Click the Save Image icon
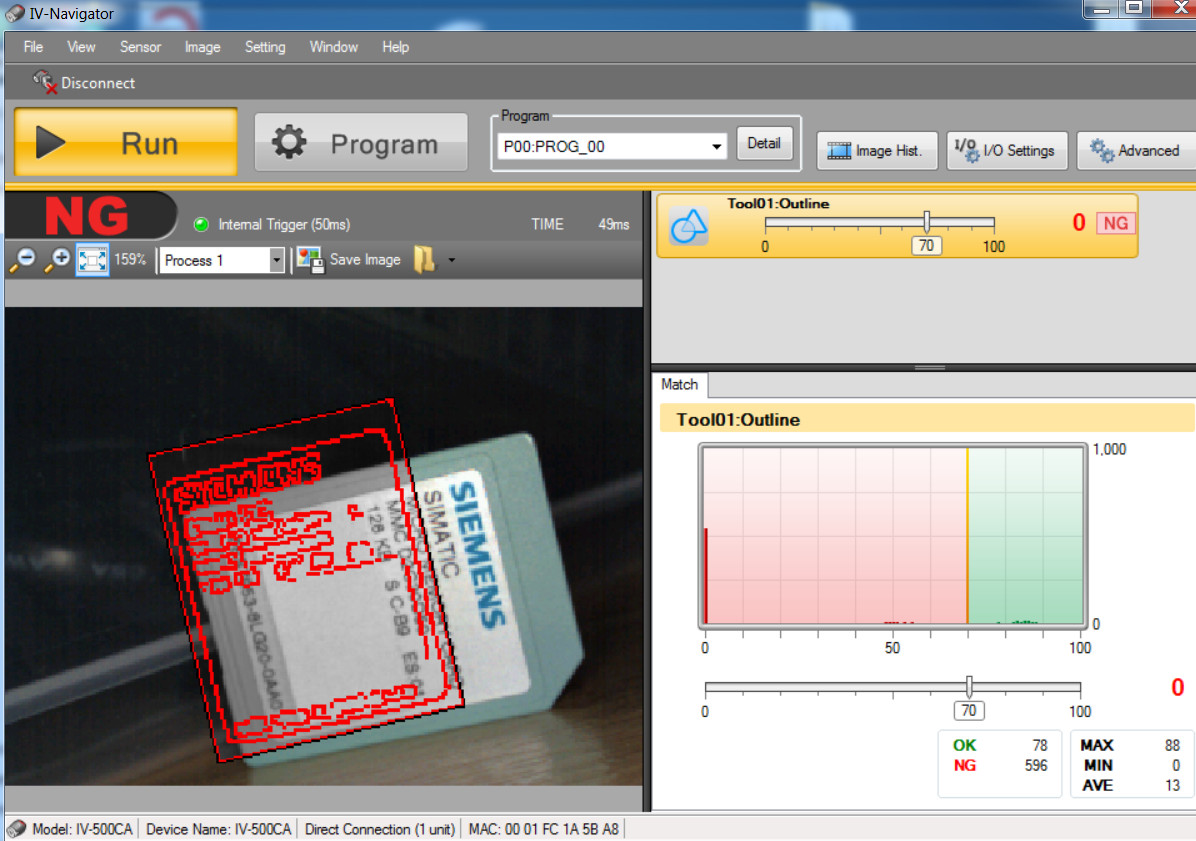Screen dimensions: 1196x841 pos(310,260)
